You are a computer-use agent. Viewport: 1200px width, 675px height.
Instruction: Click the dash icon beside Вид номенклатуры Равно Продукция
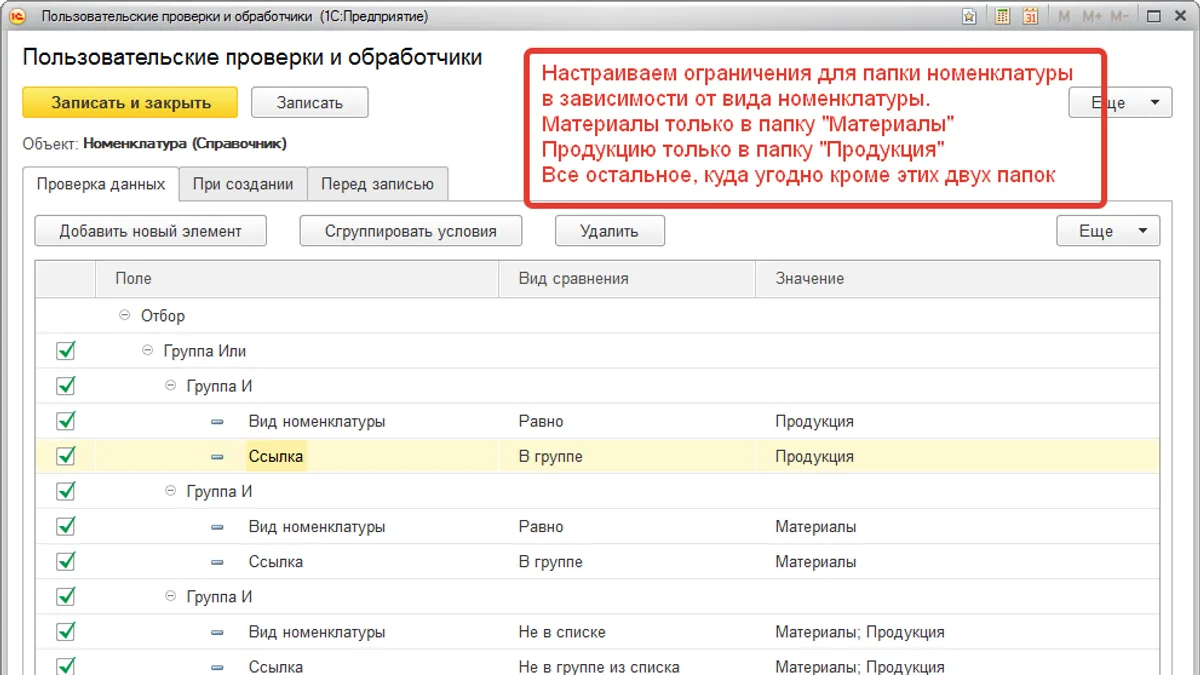click(218, 422)
